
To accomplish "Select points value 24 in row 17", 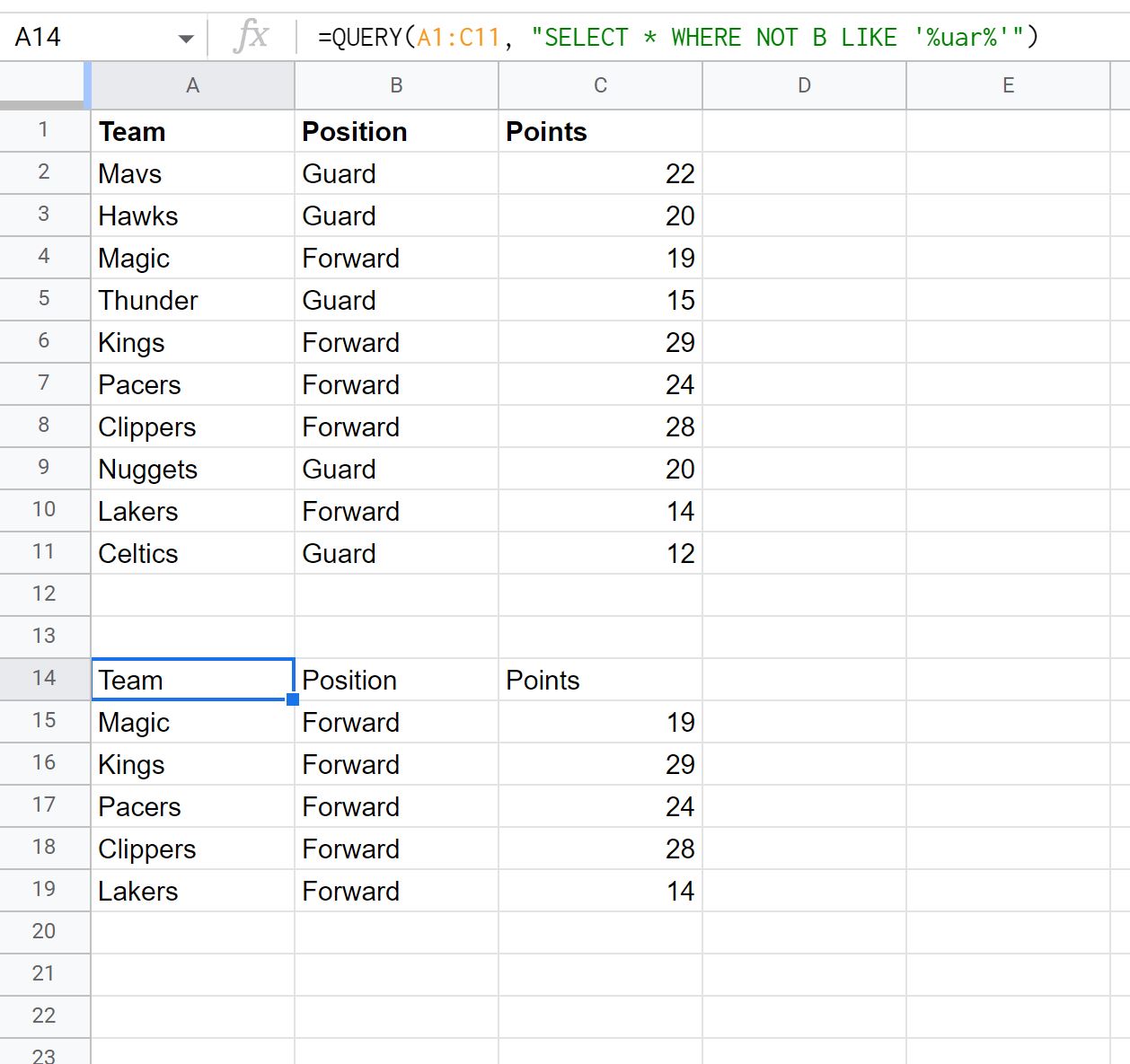I will click(x=600, y=806).
